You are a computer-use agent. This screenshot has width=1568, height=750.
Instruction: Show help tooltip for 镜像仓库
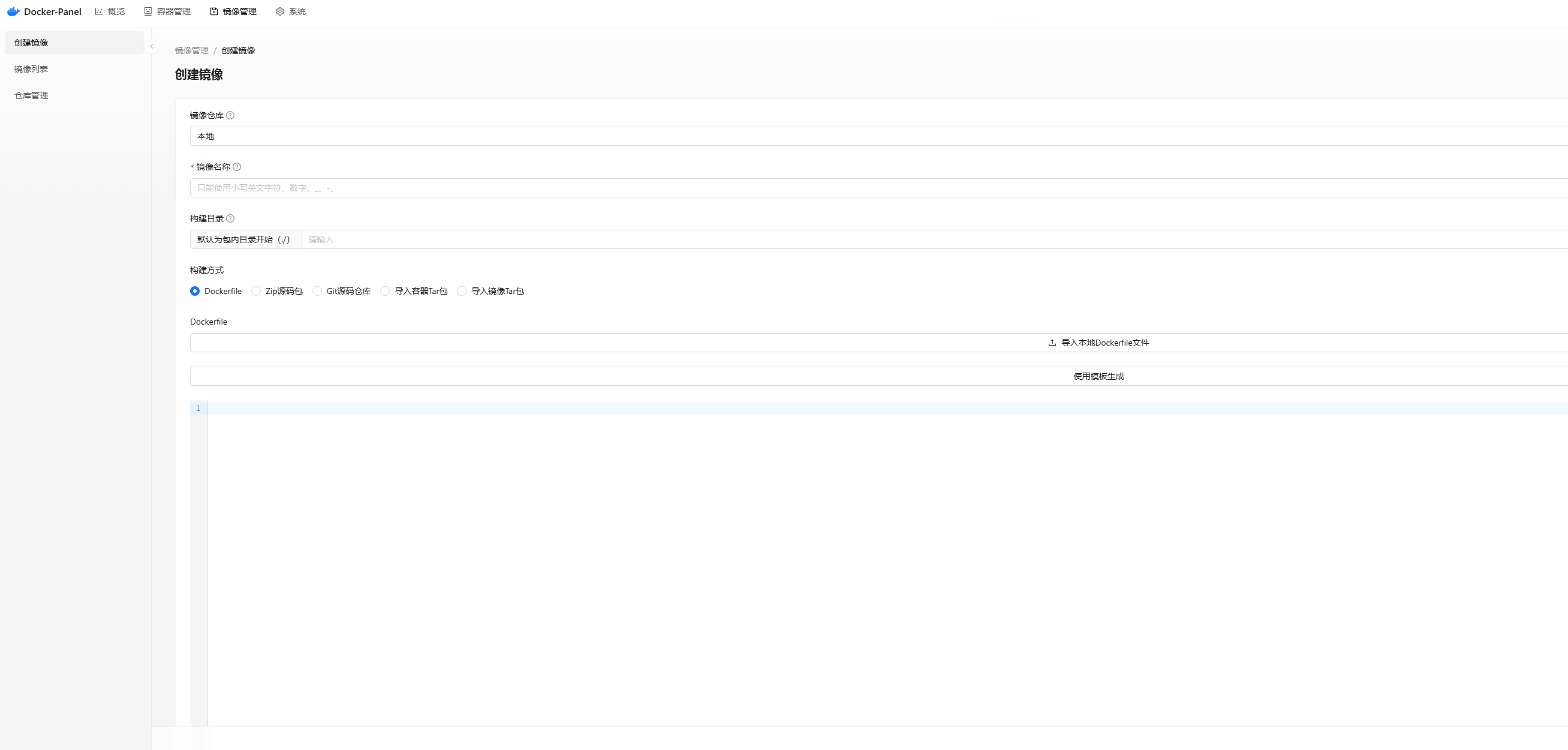[x=230, y=115]
